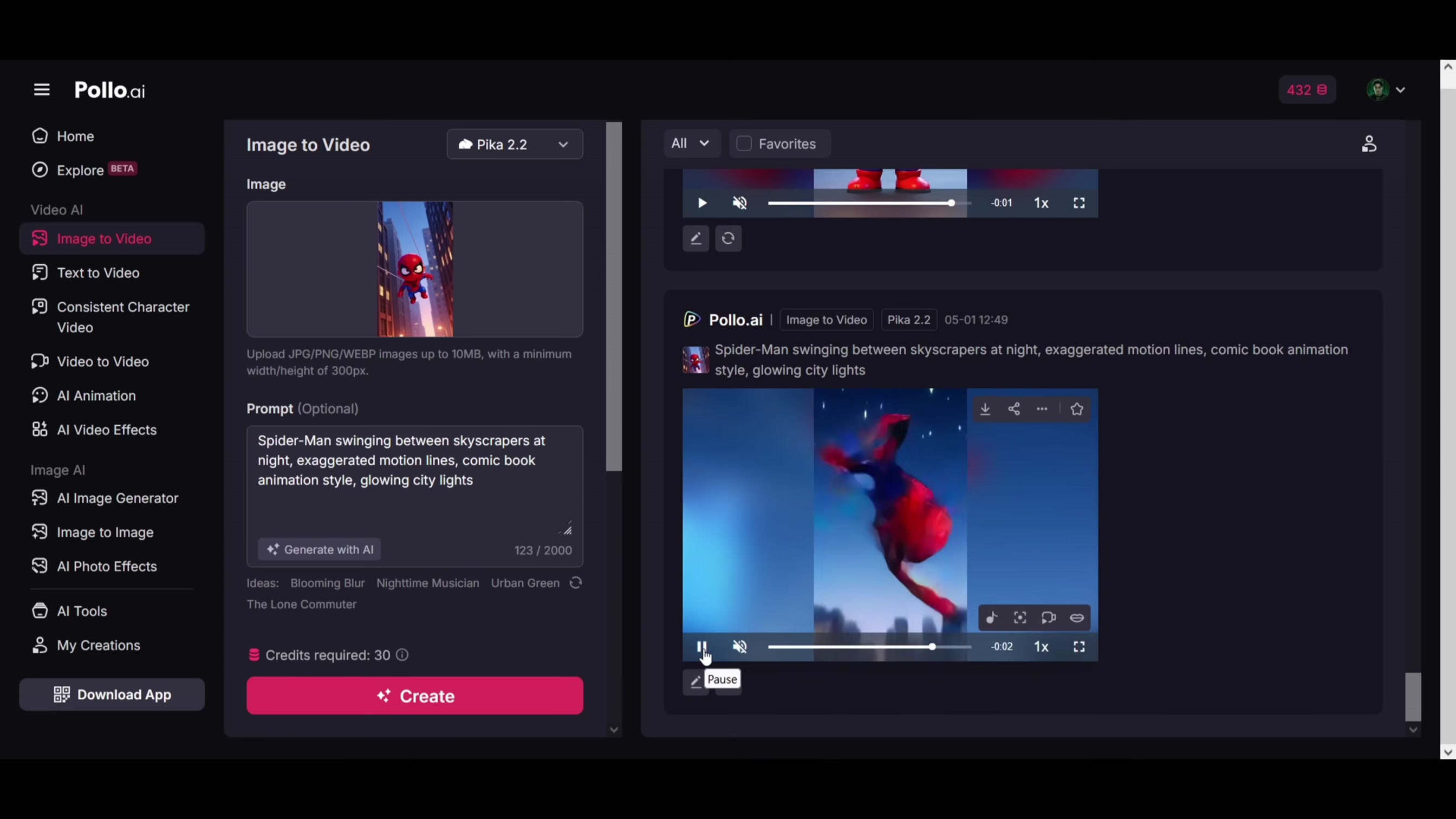This screenshot has height=819, width=1456.
Task: Click the lip sync icon on overlay
Action: [1077, 618]
